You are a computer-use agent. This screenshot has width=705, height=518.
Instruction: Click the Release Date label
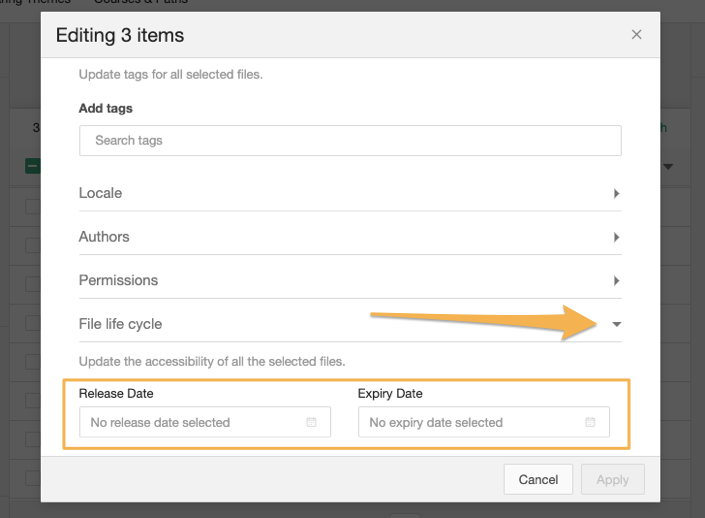pyautogui.click(x=116, y=393)
